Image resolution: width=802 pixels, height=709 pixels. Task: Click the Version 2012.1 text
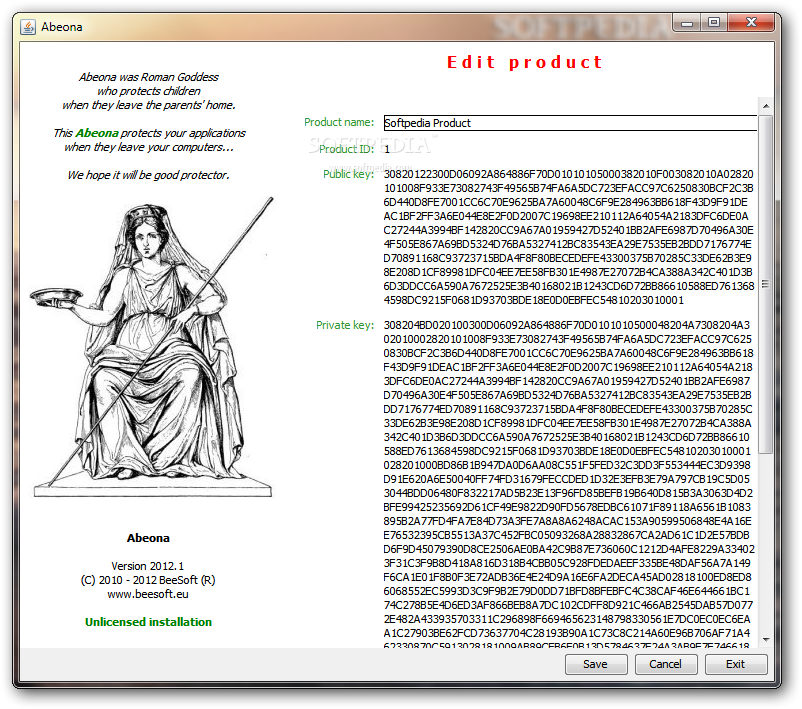tap(147, 566)
